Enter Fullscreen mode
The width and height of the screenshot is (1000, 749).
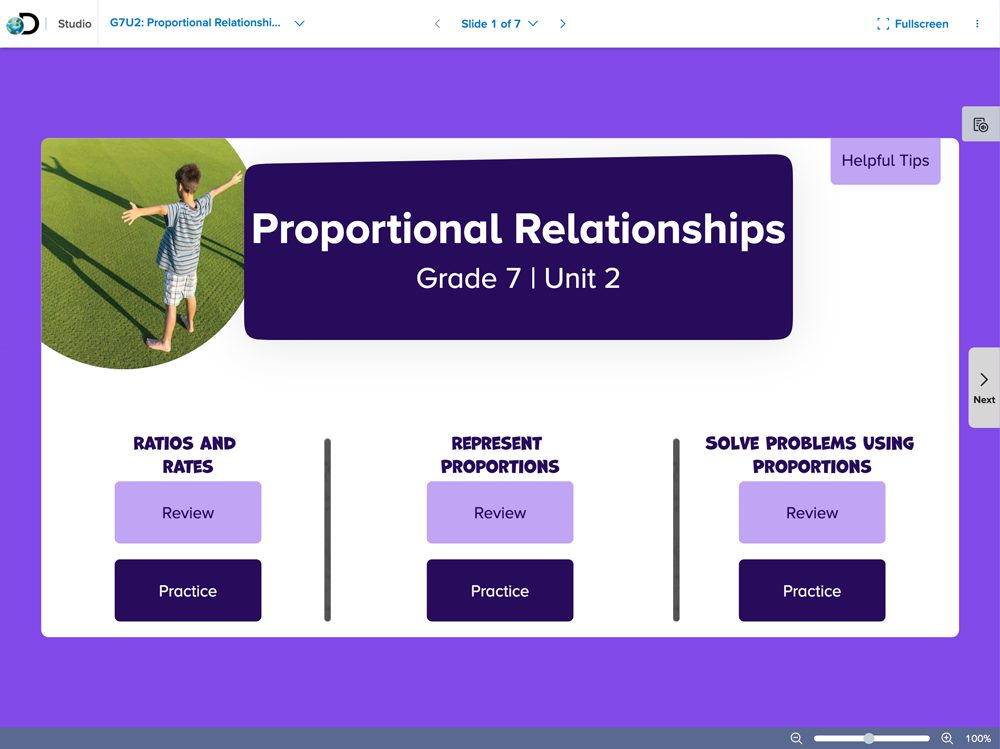click(912, 24)
